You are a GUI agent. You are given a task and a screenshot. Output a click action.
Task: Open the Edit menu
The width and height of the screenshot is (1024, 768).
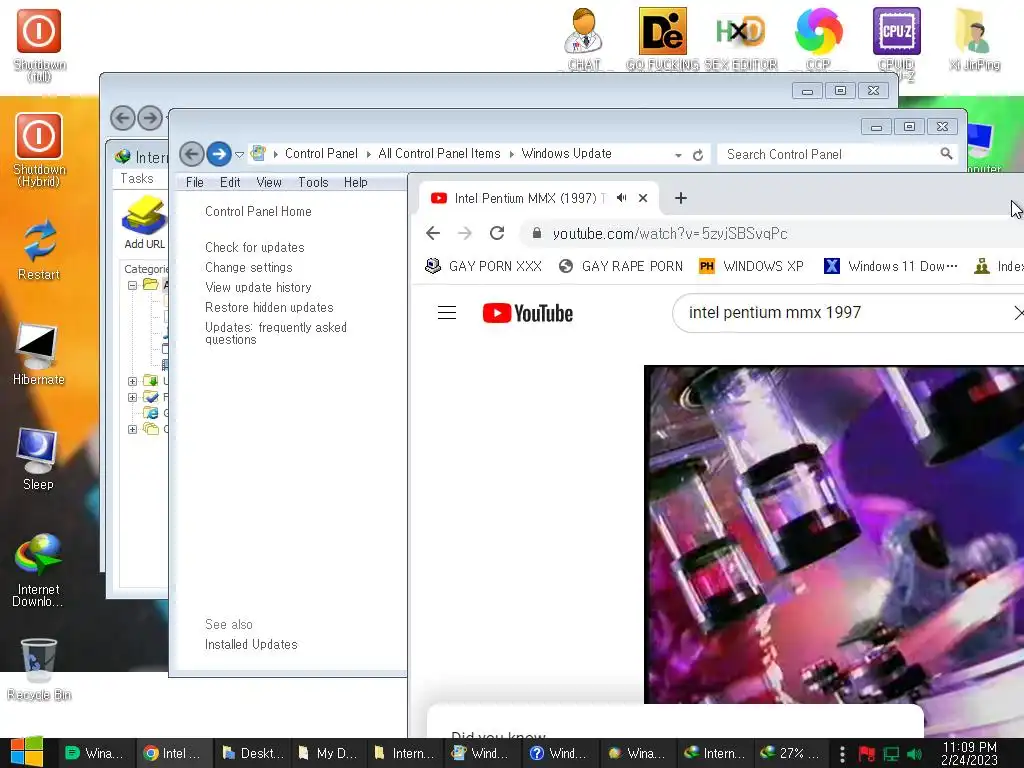pos(230,182)
